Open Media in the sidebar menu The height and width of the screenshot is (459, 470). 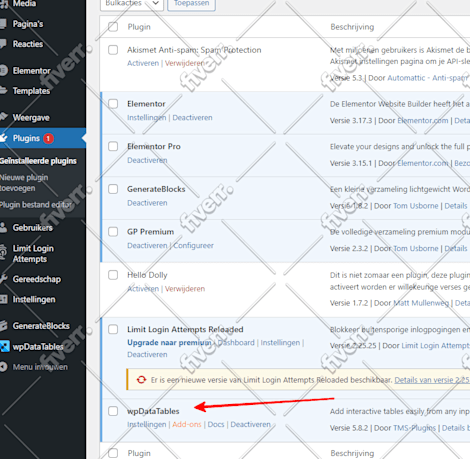[24, 4]
